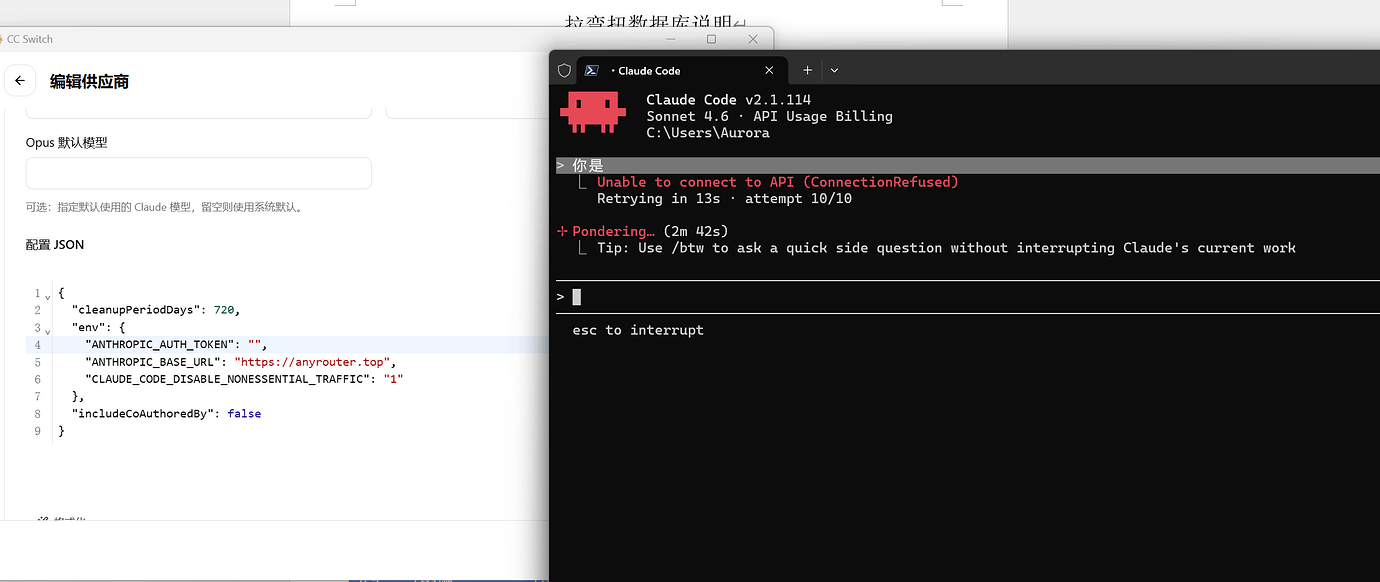
Task: Click the terminal prompt input line
Action: 968,297
